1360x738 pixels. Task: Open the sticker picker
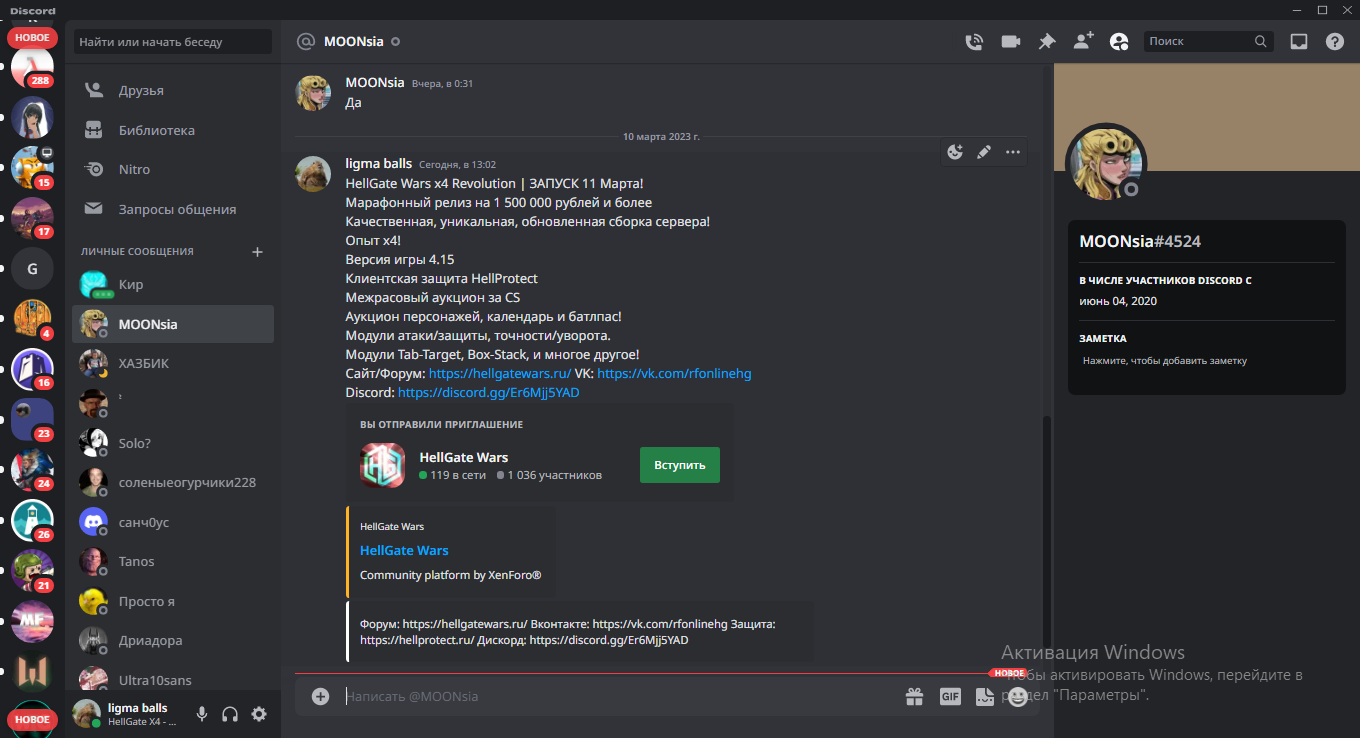pyautogui.click(x=984, y=696)
